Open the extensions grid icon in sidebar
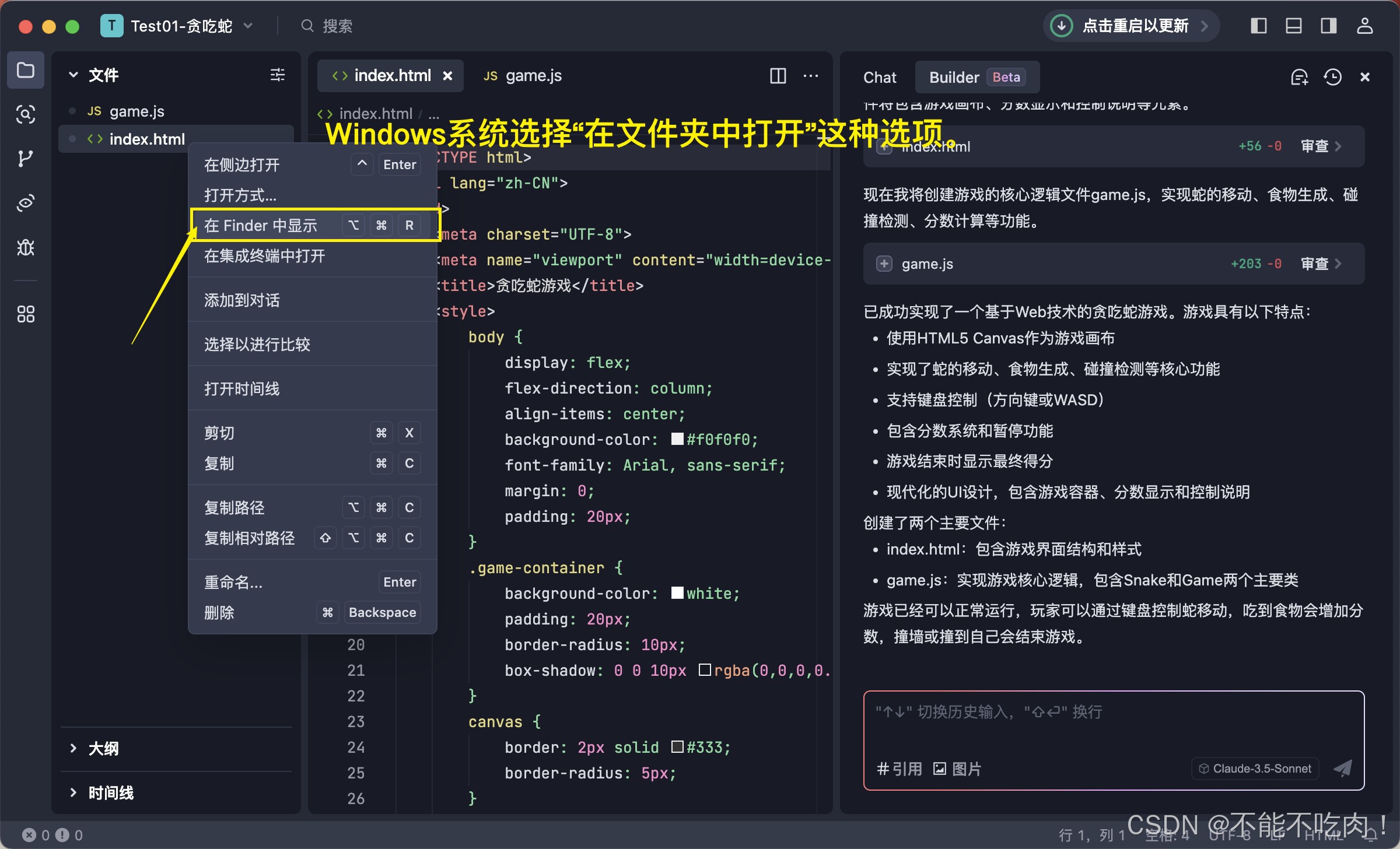The width and height of the screenshot is (1400, 849). point(26,314)
